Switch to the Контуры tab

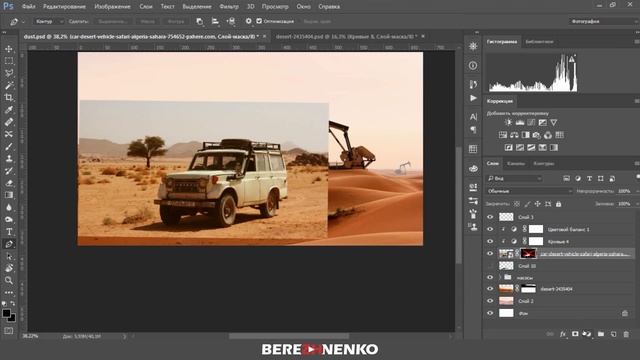tap(544, 164)
